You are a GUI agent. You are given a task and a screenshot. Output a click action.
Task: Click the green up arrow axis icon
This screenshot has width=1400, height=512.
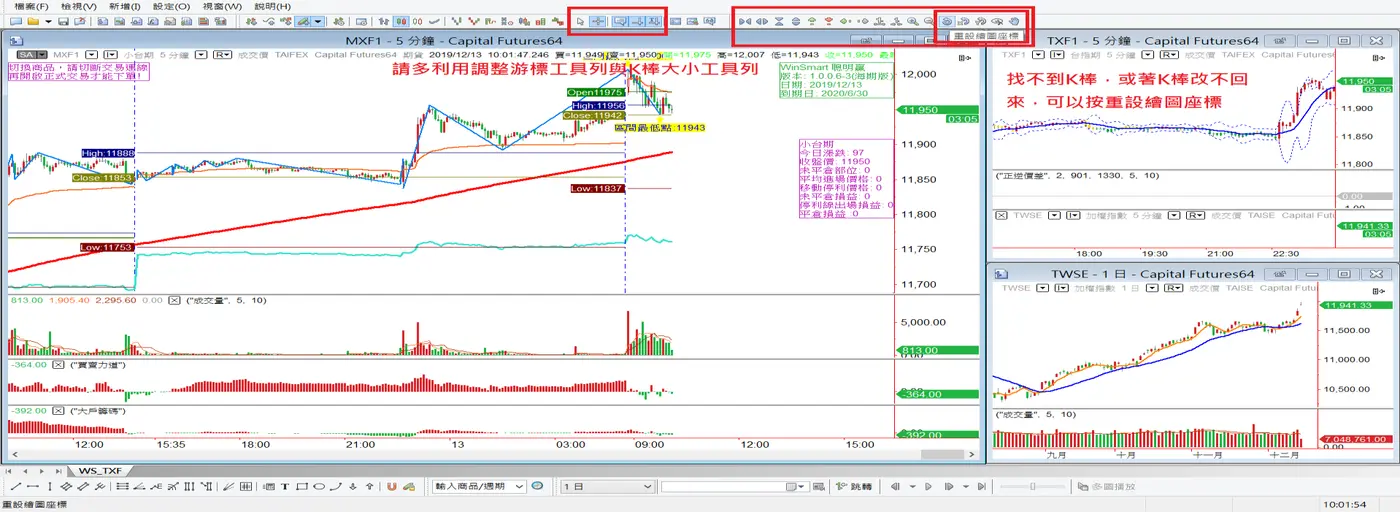812,21
